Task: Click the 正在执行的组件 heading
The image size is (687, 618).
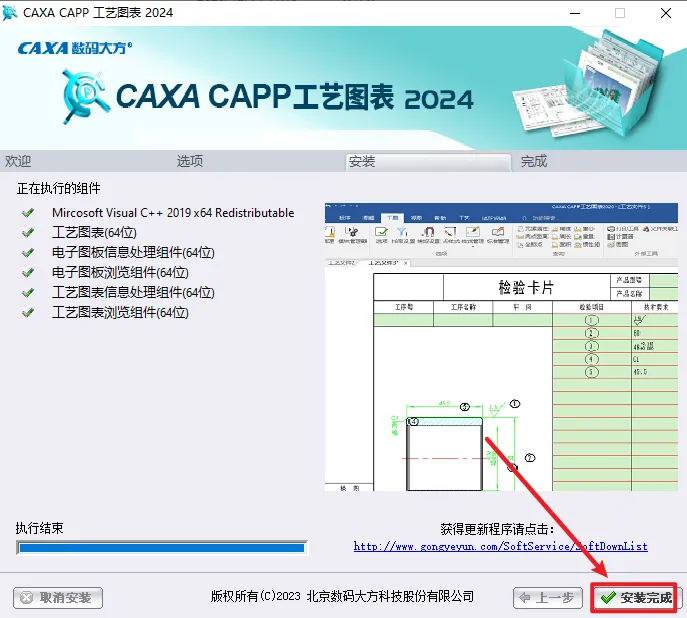Action: (x=59, y=188)
